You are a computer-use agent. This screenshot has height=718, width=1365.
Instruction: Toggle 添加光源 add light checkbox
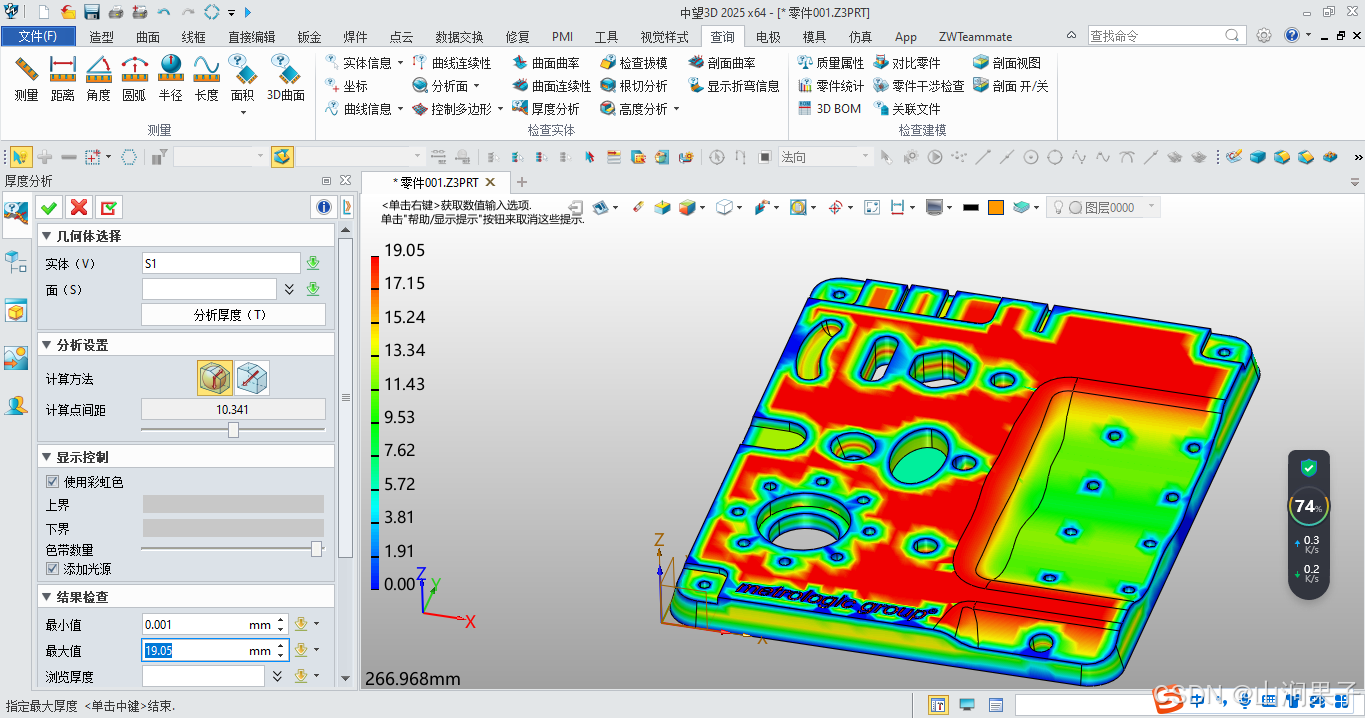(53, 569)
